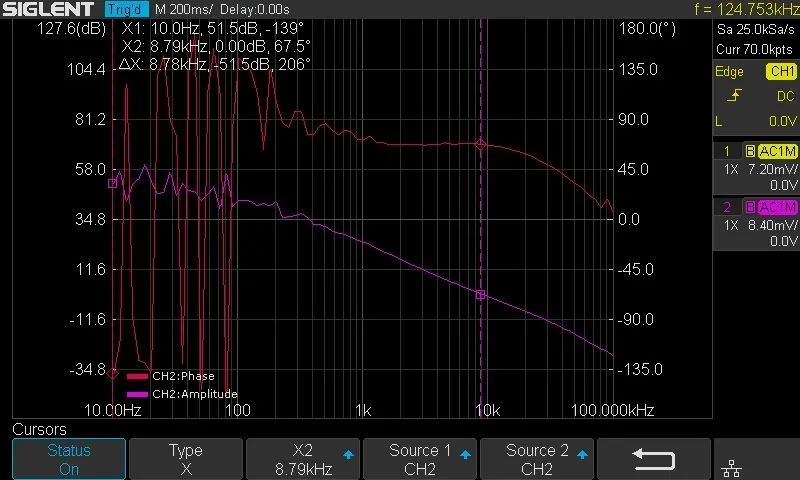Screen dimensions: 800x480
Task: Select the X2 8.79kHz cursor control
Action: tap(303, 459)
